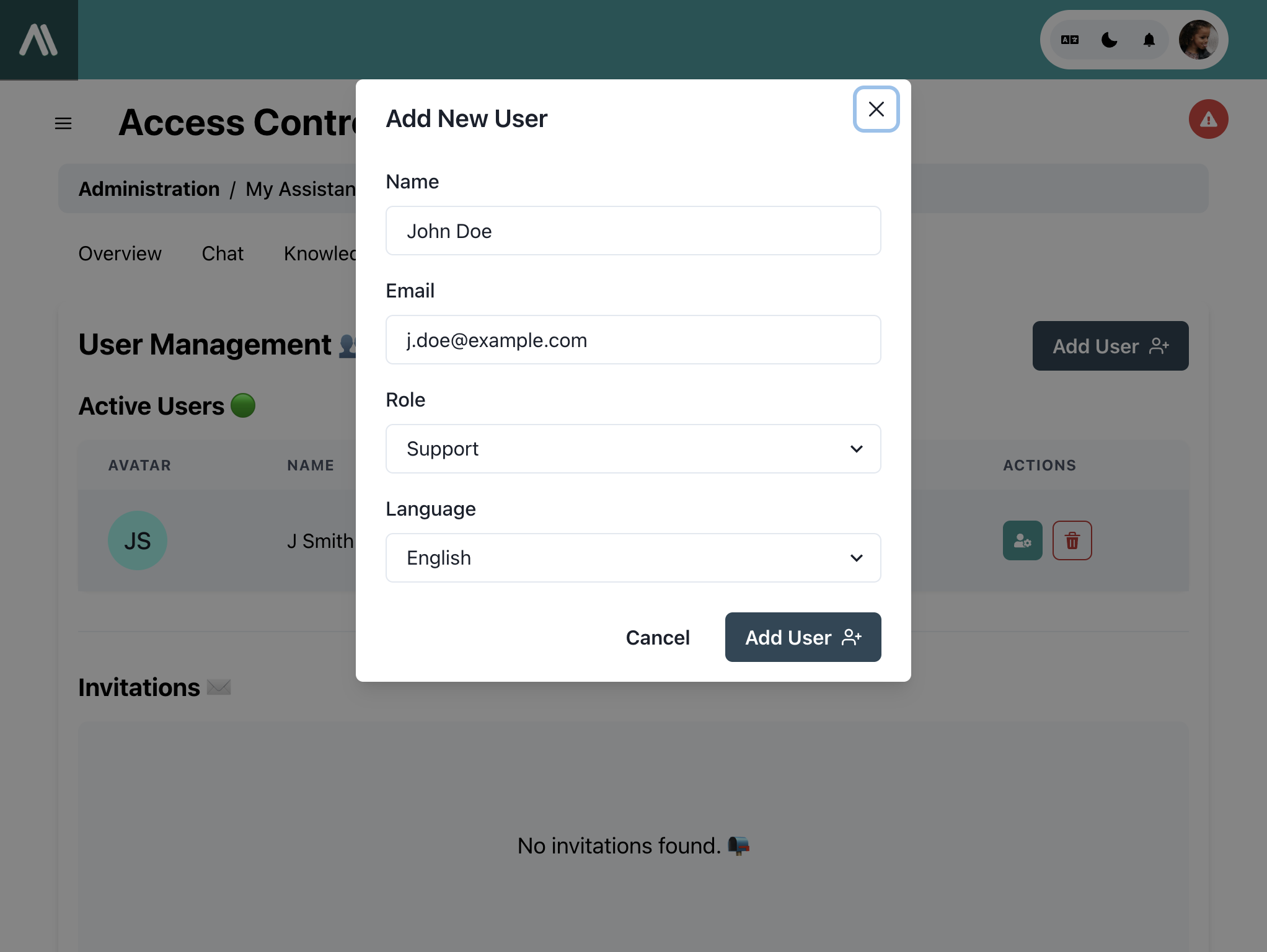Screen dimensions: 1267x952
Task: Open the notifications bell
Action: pyautogui.click(x=1149, y=39)
